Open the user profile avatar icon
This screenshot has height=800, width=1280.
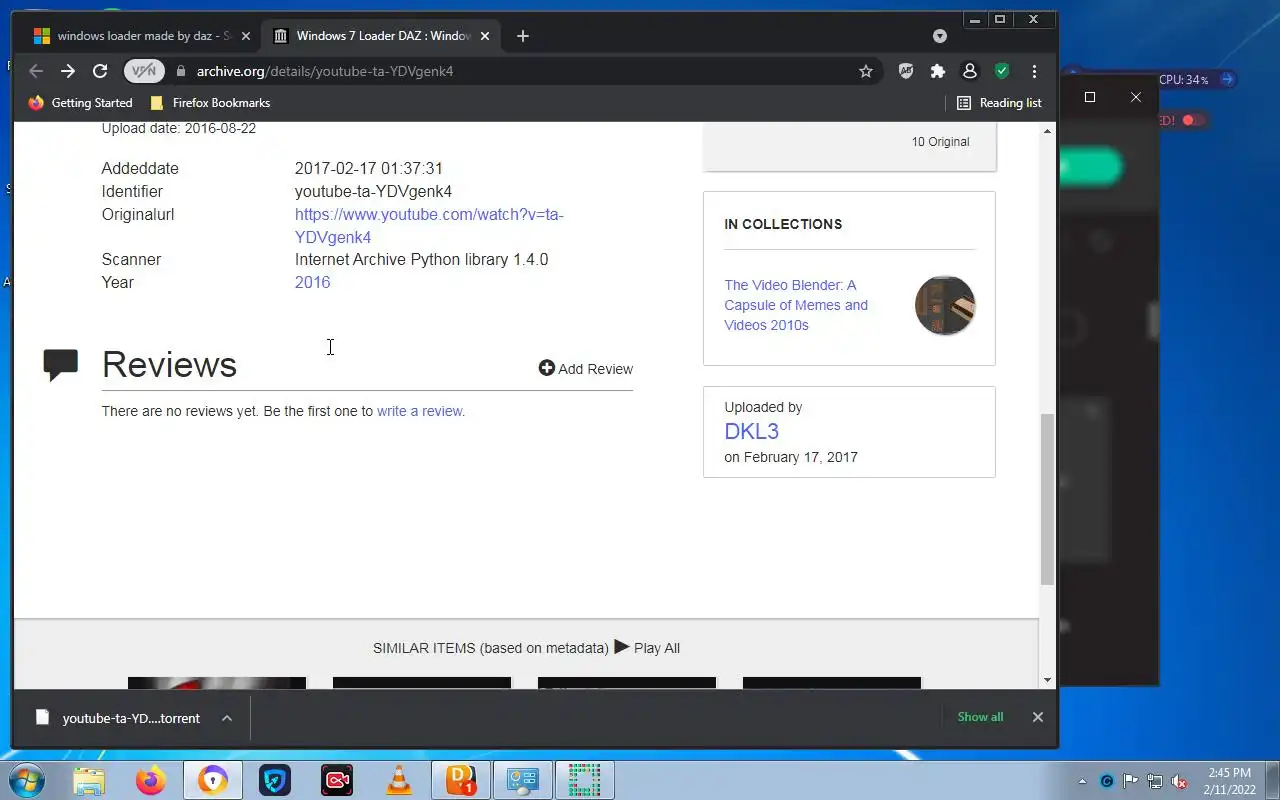click(x=969, y=71)
